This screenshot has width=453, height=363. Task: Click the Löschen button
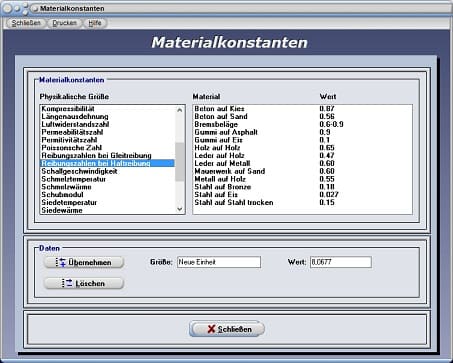coord(84,284)
